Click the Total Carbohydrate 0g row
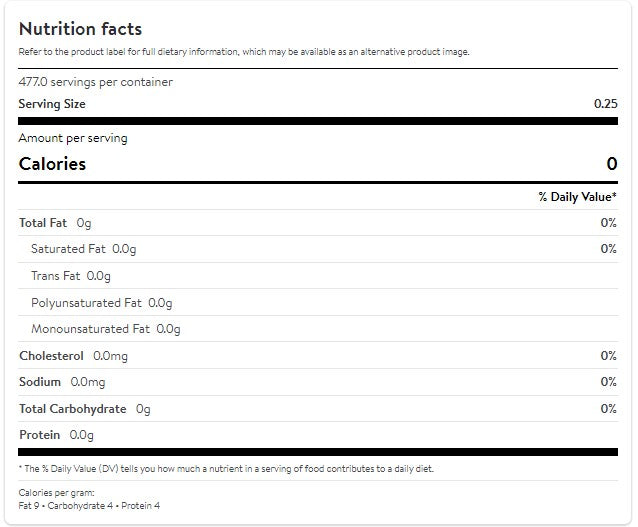Screen dimensions: 638x527 [x=318, y=409]
